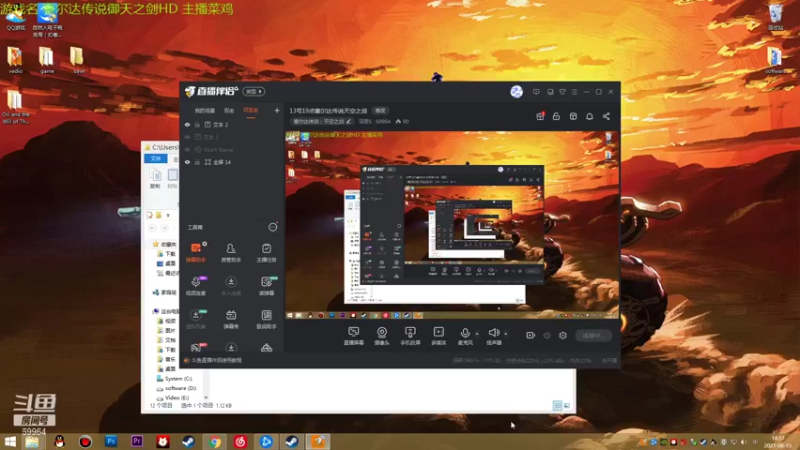Open 读弹幕 tool icon
The image size is (800, 450).
click(266, 286)
